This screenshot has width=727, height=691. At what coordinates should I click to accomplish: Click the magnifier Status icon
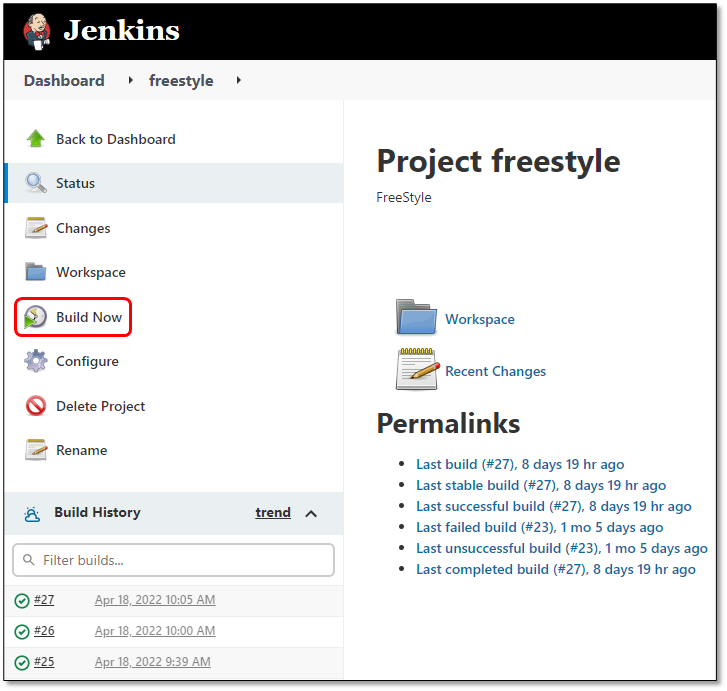point(36,183)
